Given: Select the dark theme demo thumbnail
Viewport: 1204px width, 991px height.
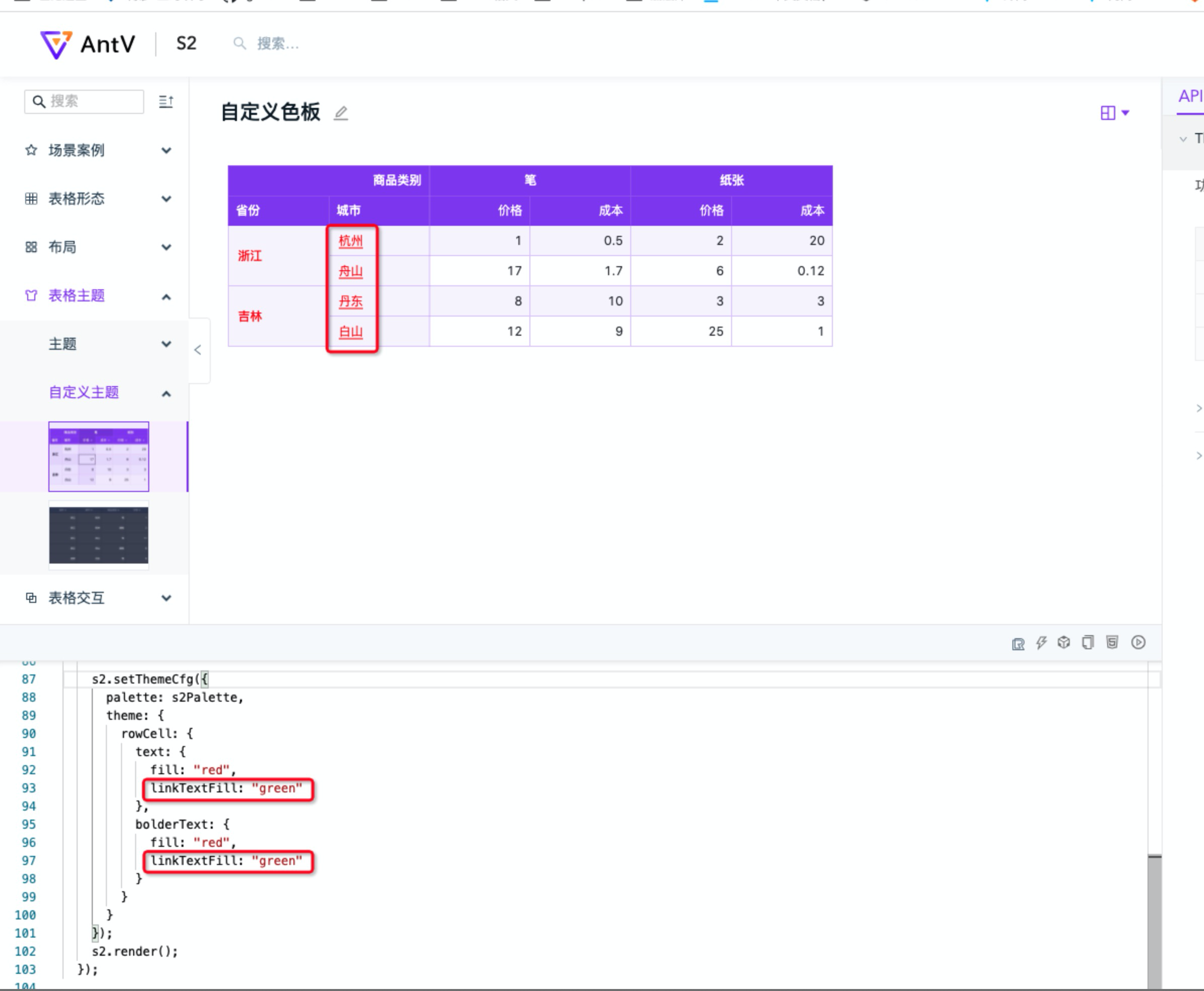Looking at the screenshot, I should [x=99, y=535].
